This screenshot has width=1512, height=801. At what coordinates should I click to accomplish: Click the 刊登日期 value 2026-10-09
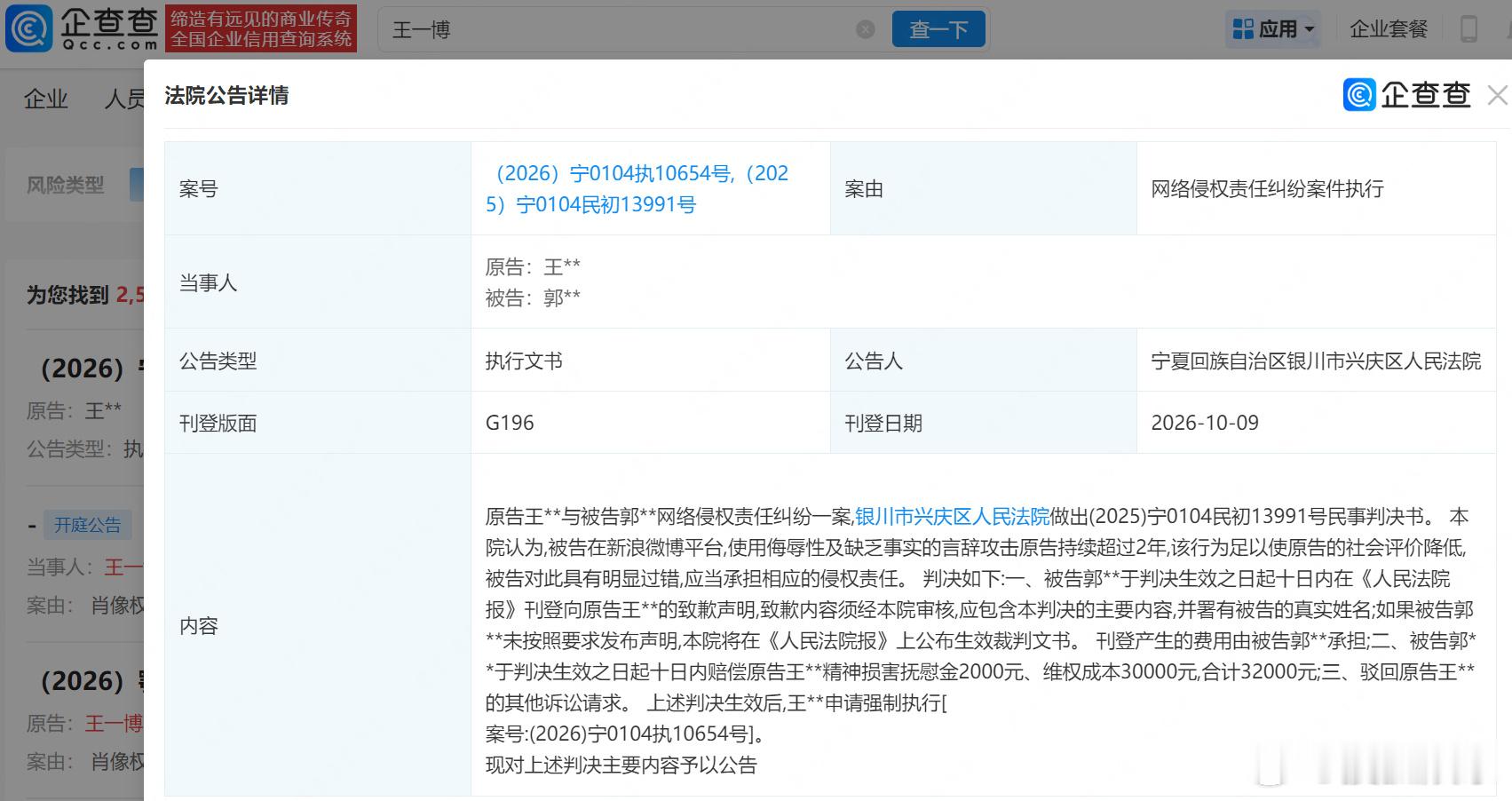click(1205, 423)
